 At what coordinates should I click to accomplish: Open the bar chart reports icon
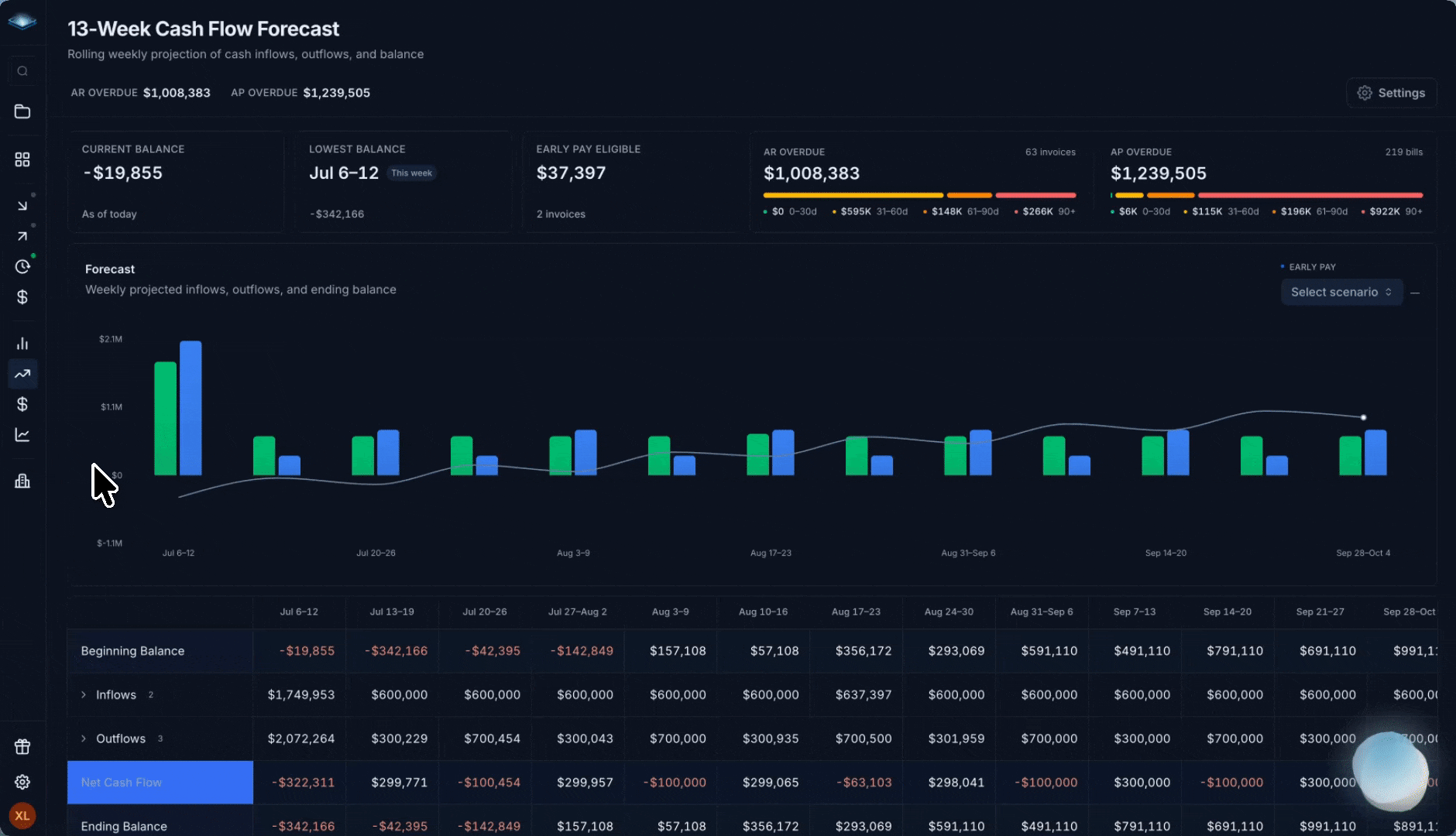(x=22, y=343)
